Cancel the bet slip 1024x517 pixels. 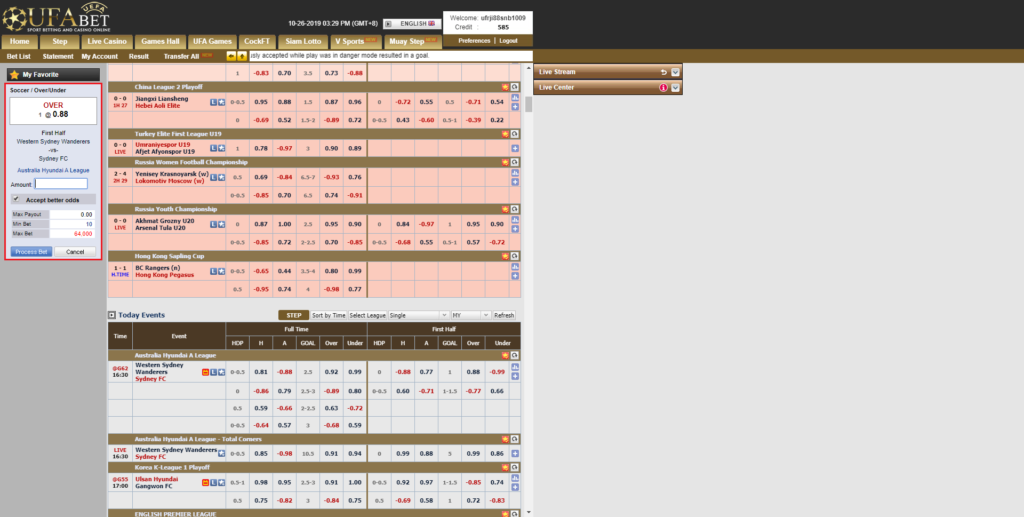pyautogui.click(x=75, y=252)
